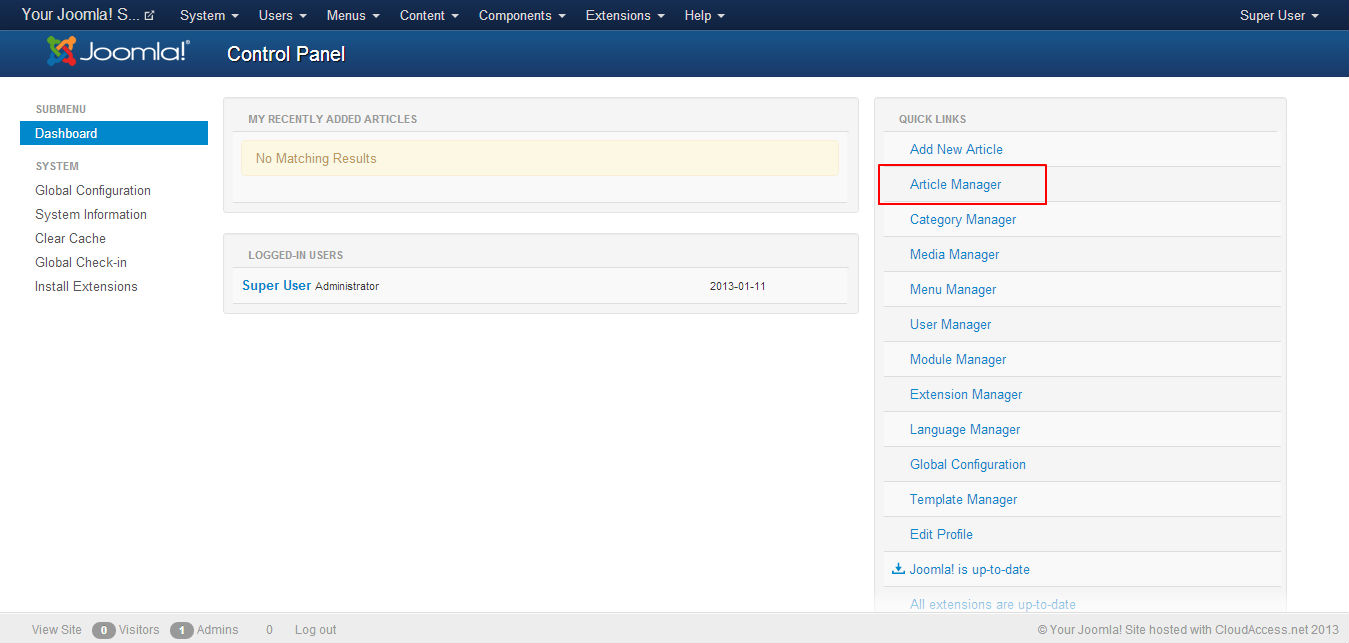Open Global Configuration in the System sidebar

(93, 190)
